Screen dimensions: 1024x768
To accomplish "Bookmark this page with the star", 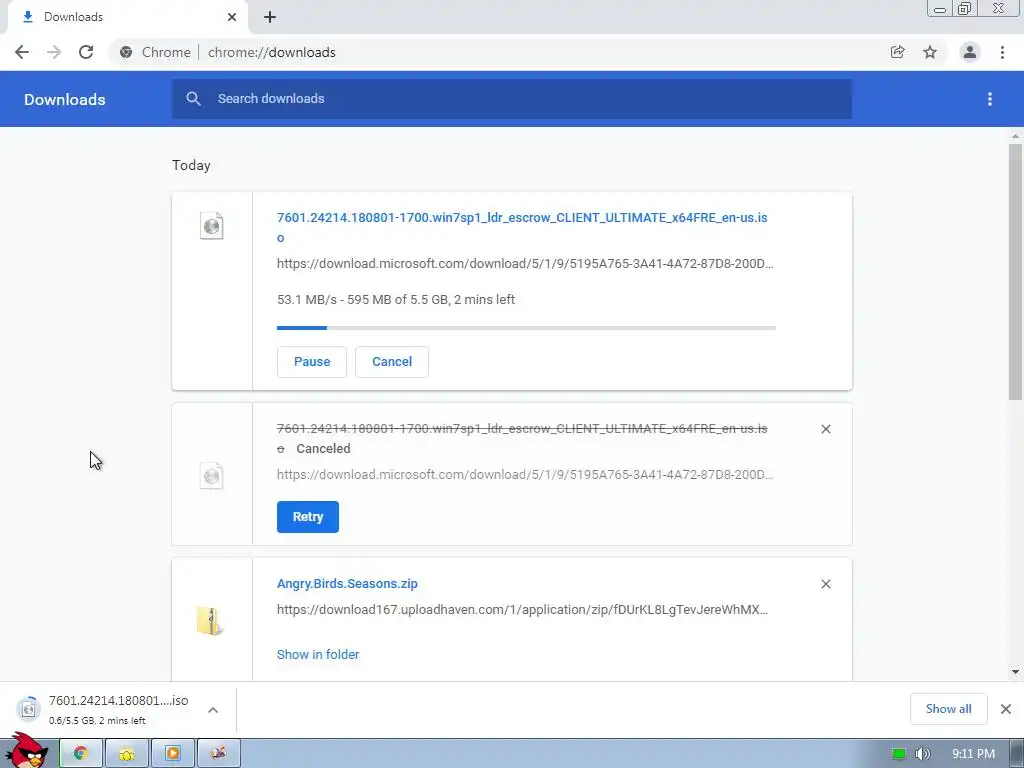I will click(930, 52).
